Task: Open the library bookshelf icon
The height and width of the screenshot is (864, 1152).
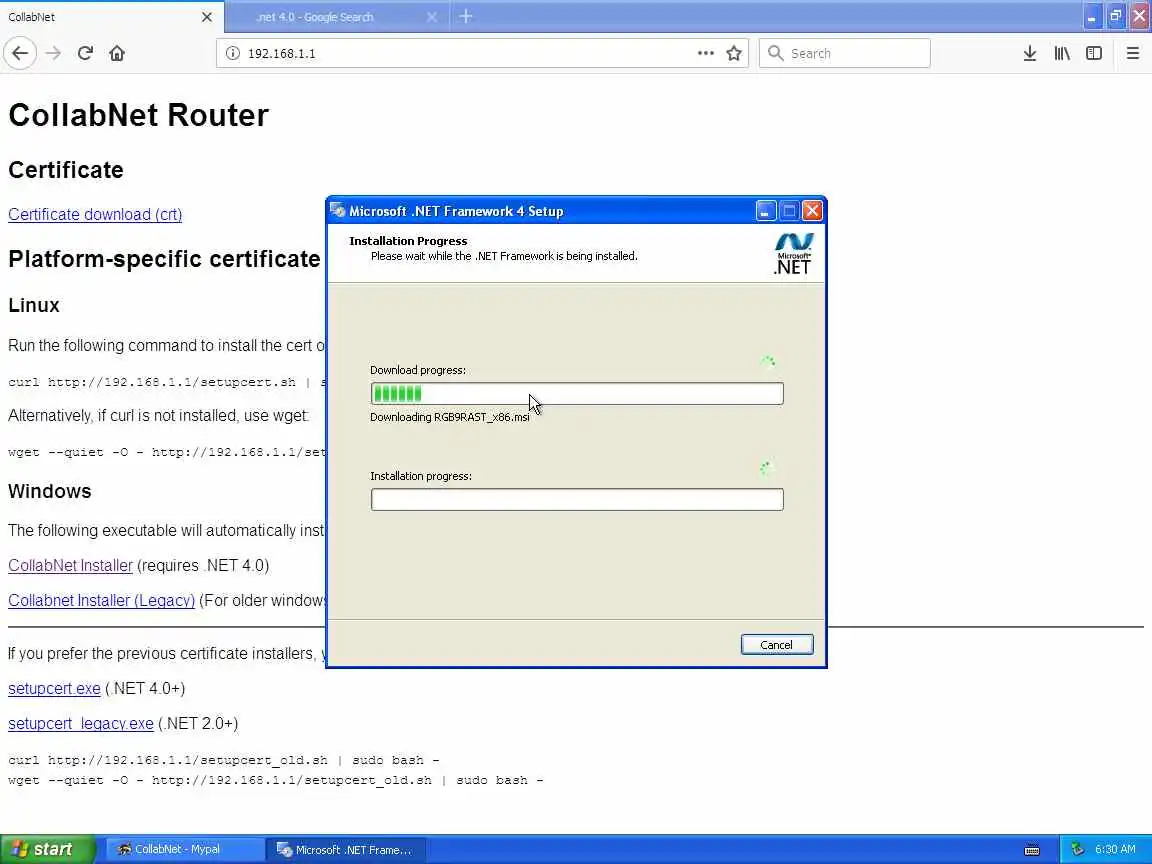Action: 1062,53
